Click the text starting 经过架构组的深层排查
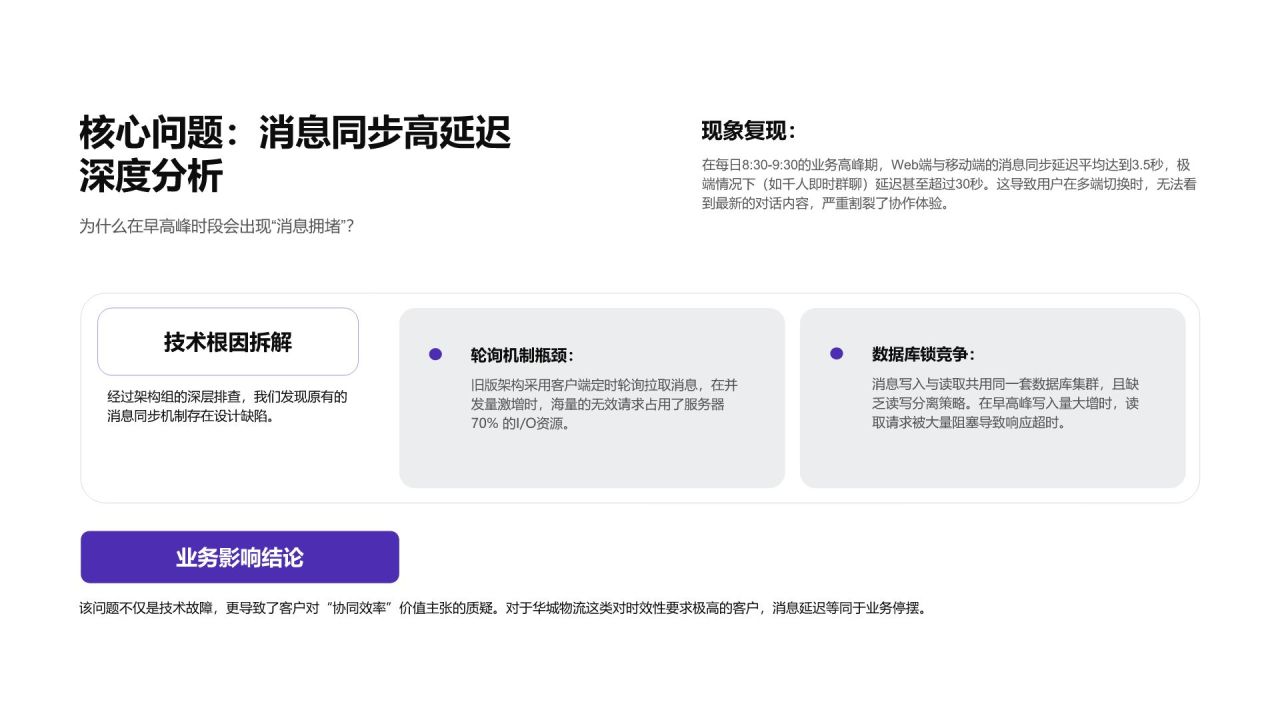The height and width of the screenshot is (720, 1280). 227,406
